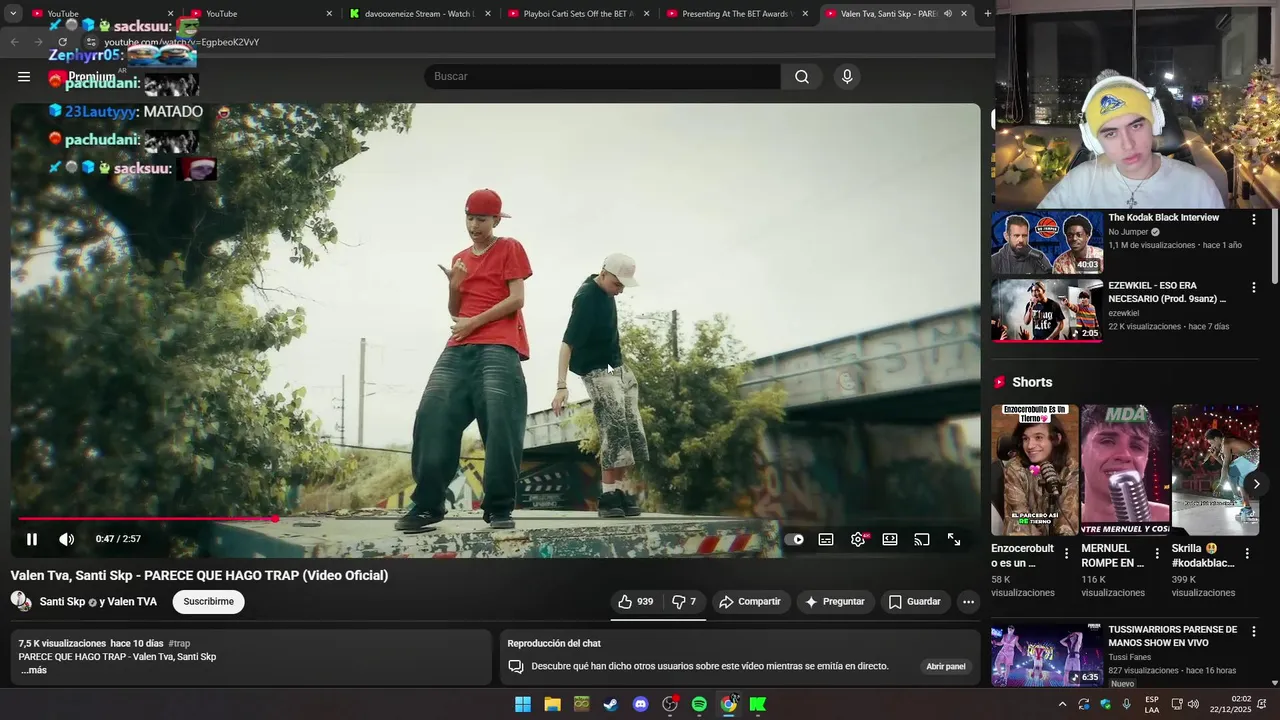The width and height of the screenshot is (1280, 720).
Task: Like the video with 939 likes
Action: 635,601
